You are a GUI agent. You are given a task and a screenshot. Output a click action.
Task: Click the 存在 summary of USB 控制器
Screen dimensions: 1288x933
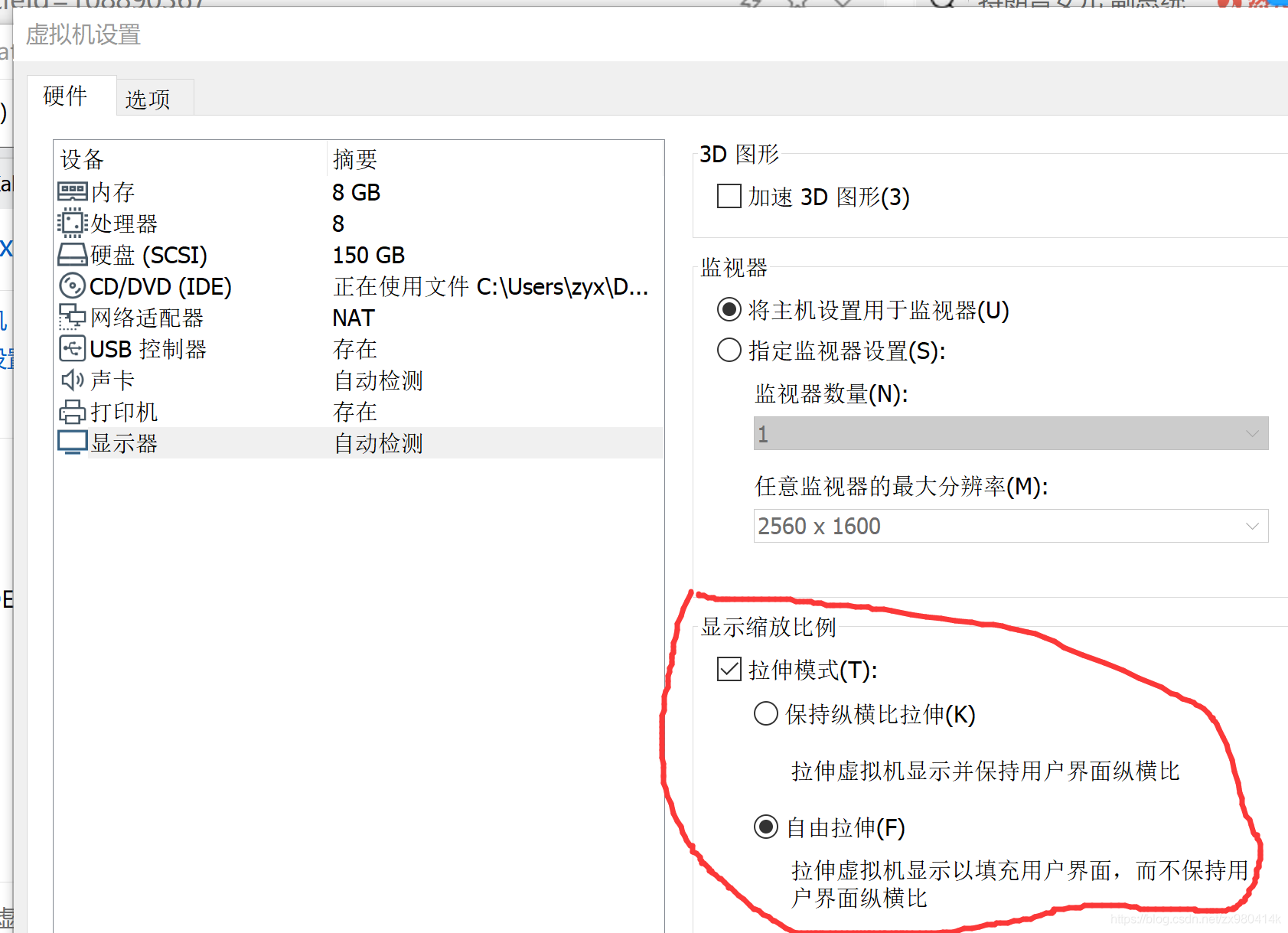click(355, 349)
